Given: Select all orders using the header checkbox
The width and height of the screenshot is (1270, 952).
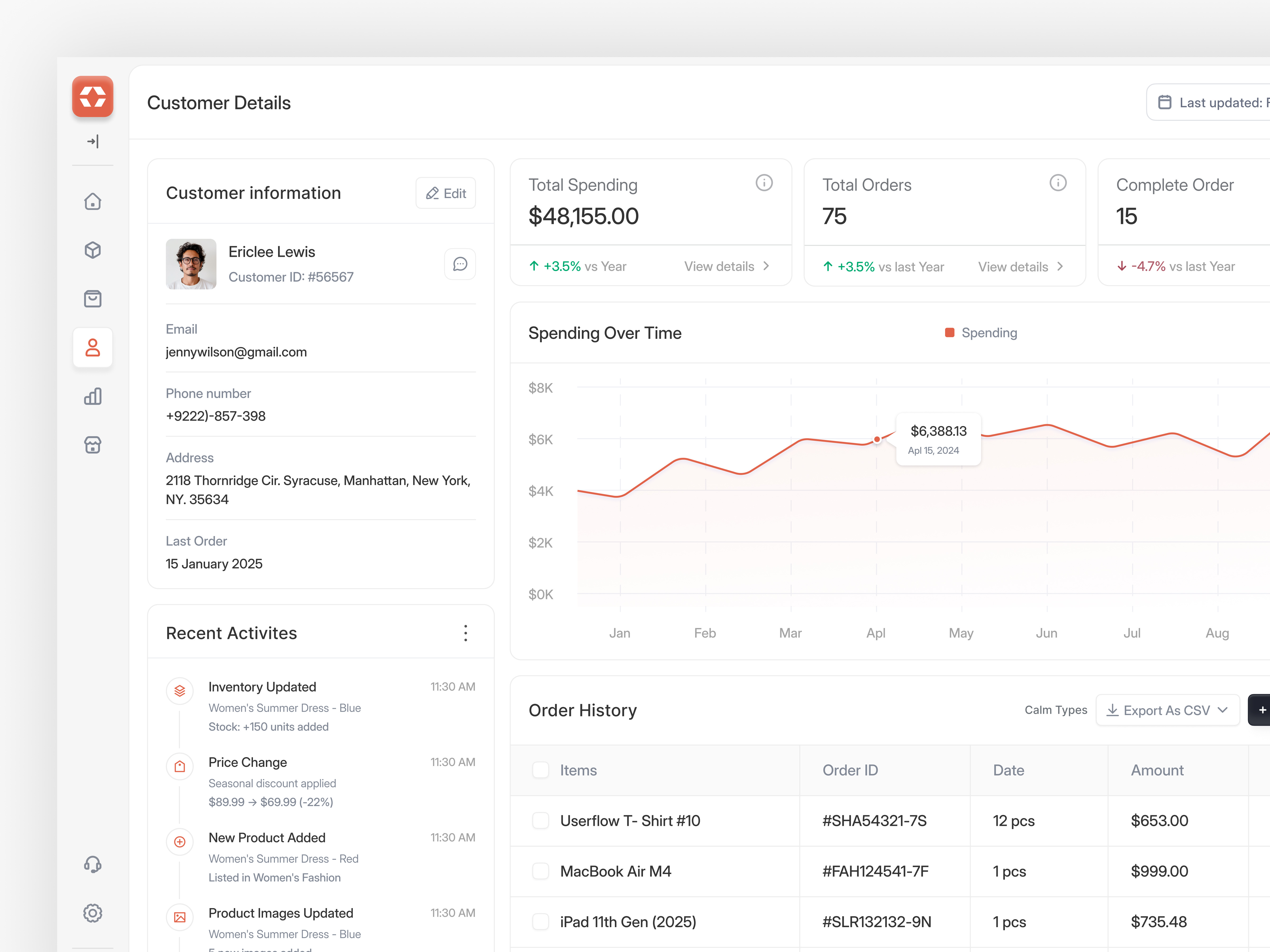Looking at the screenshot, I should coord(540,770).
